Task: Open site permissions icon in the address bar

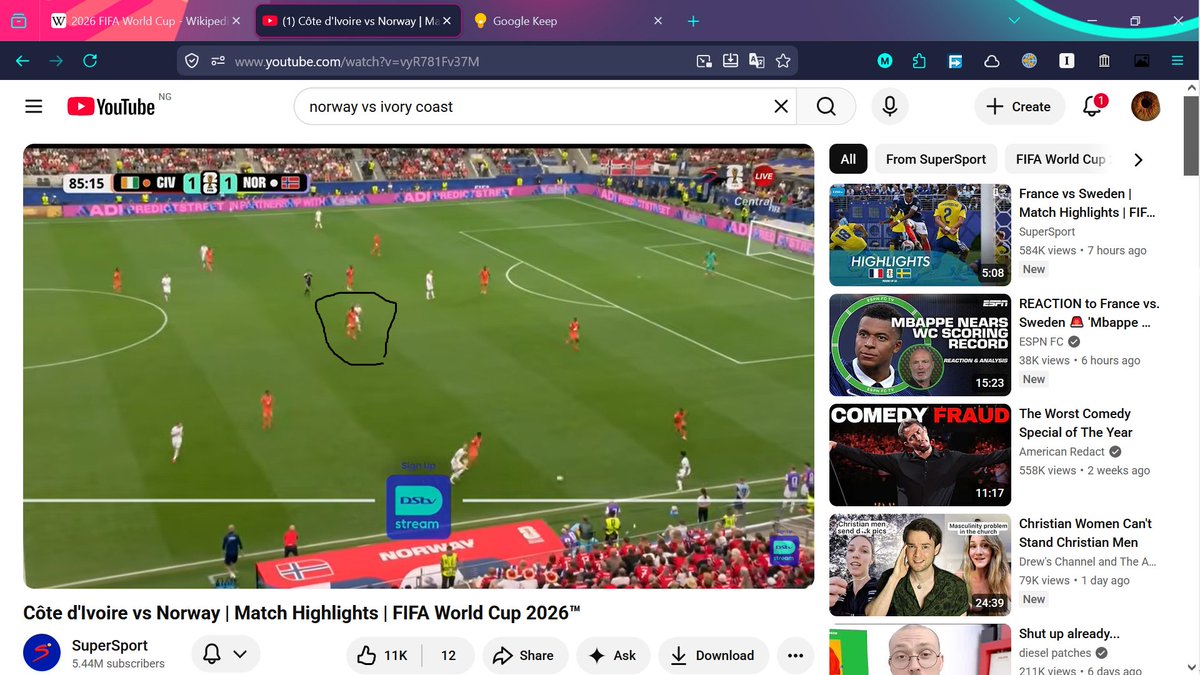Action: point(218,61)
